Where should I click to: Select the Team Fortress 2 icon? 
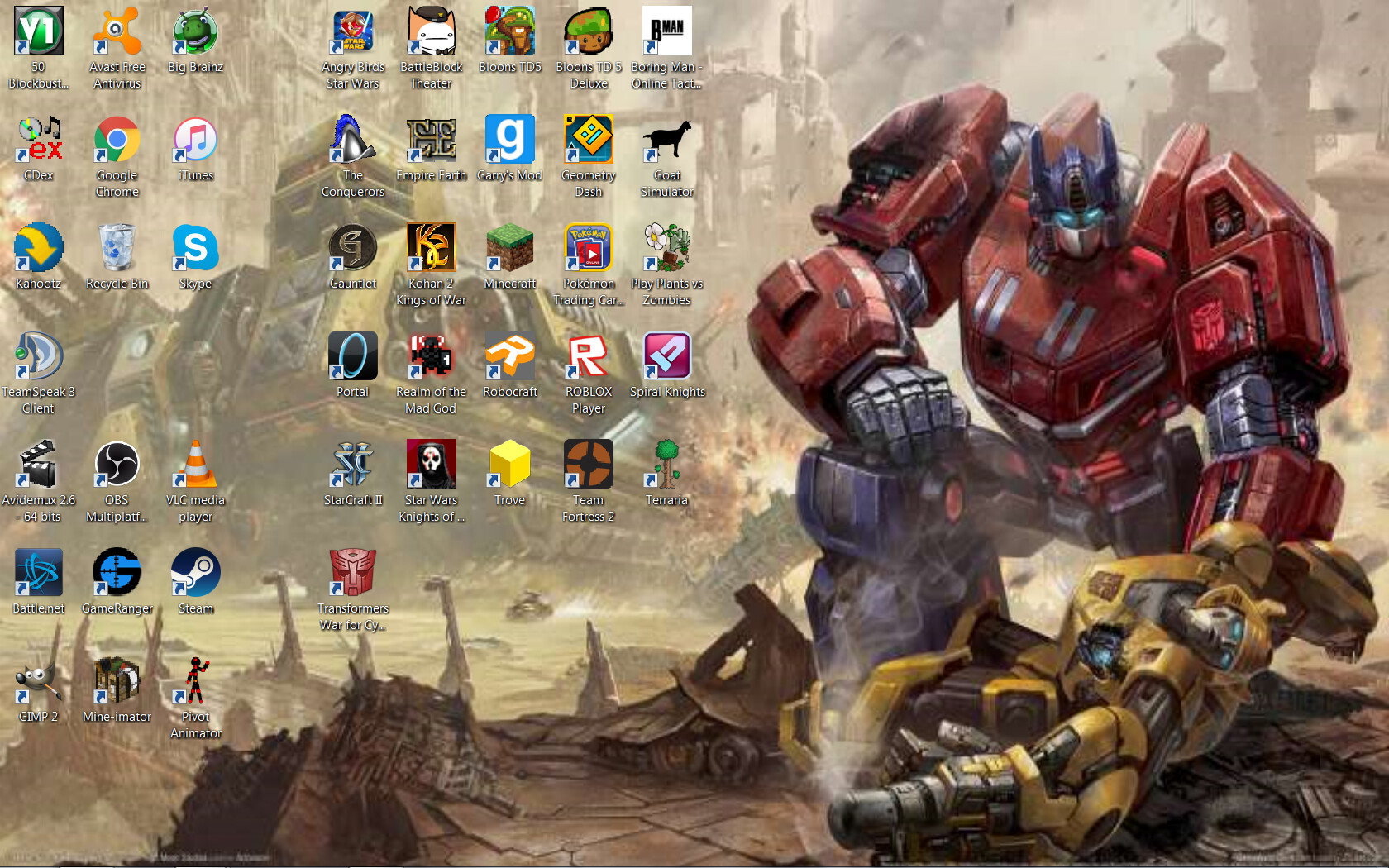588,465
